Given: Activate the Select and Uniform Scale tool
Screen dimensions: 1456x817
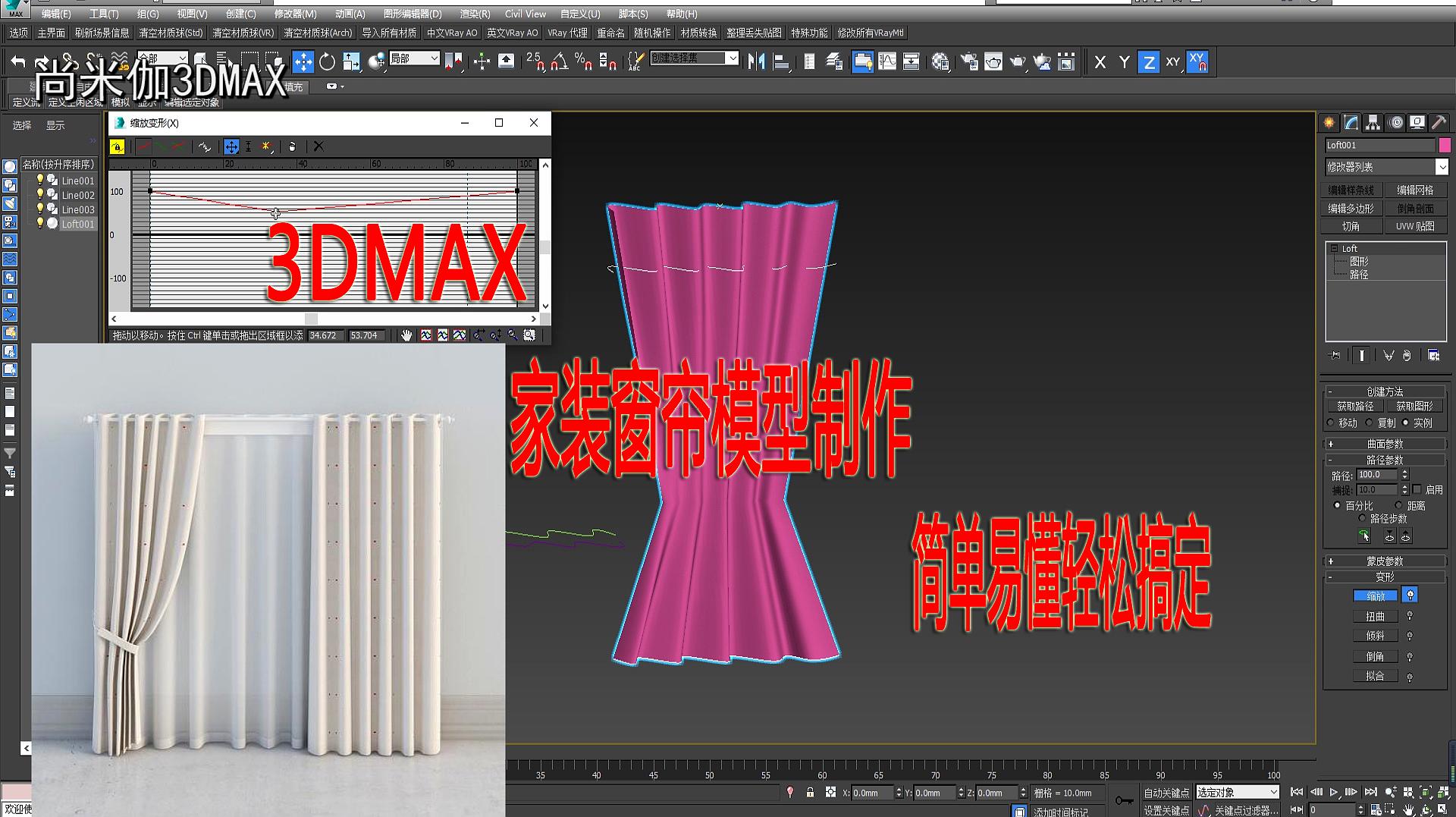Looking at the screenshot, I should pos(351,62).
